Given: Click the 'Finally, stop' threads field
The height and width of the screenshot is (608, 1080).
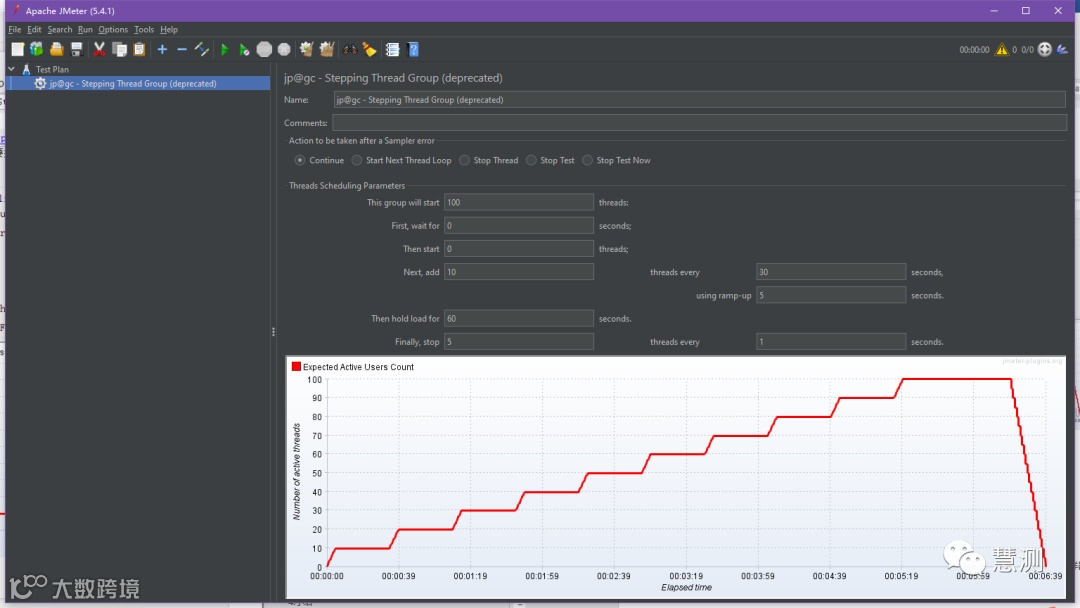Looking at the screenshot, I should pyautogui.click(x=519, y=342).
